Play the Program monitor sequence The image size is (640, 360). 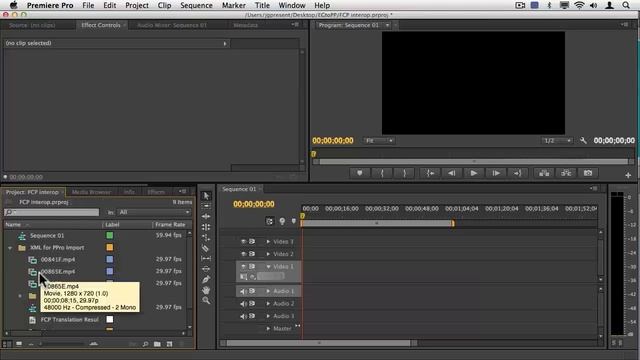(473, 173)
